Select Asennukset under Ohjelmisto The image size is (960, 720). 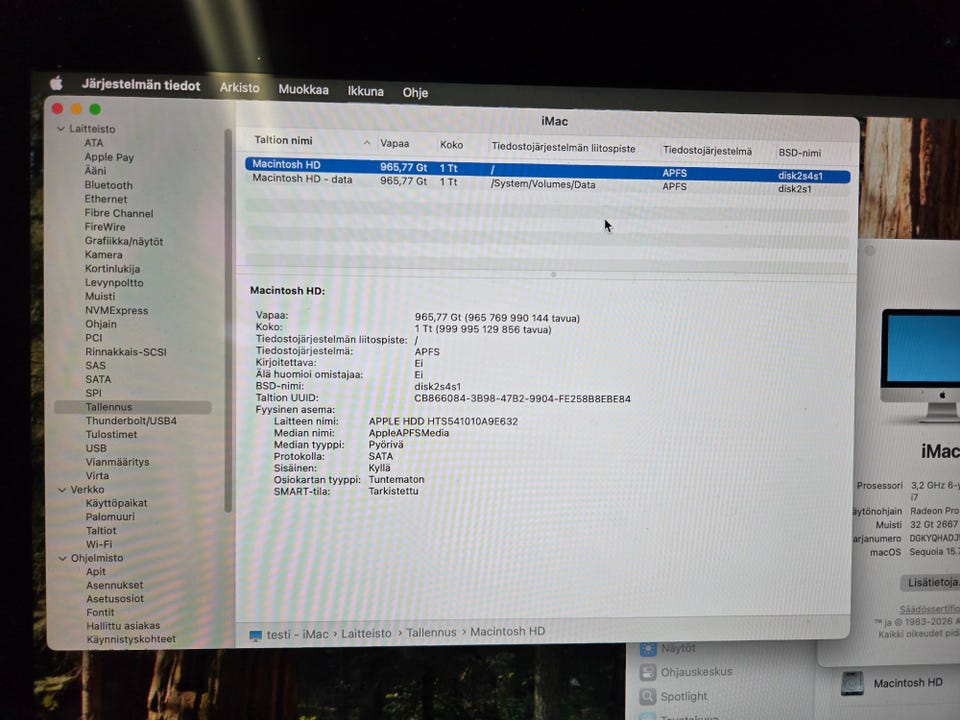(x=114, y=585)
